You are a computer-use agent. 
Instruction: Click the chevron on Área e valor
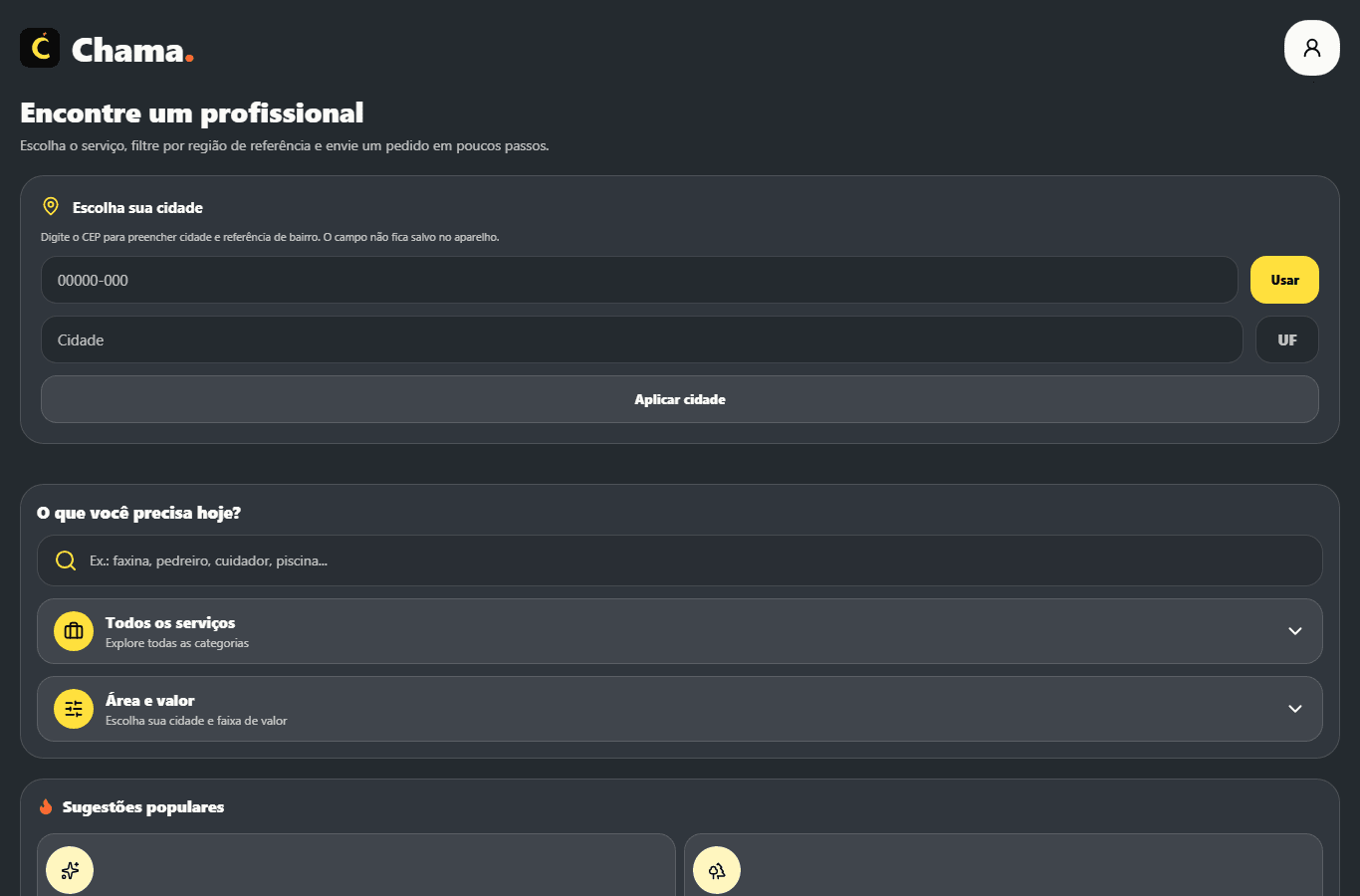coord(1295,709)
